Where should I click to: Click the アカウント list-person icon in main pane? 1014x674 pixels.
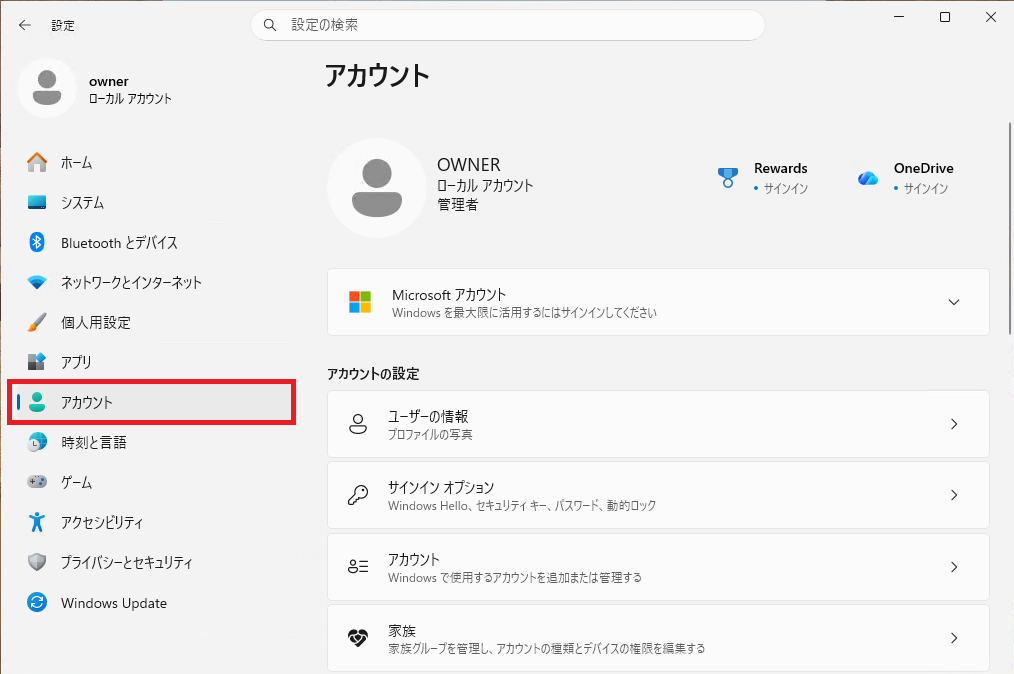coord(358,567)
